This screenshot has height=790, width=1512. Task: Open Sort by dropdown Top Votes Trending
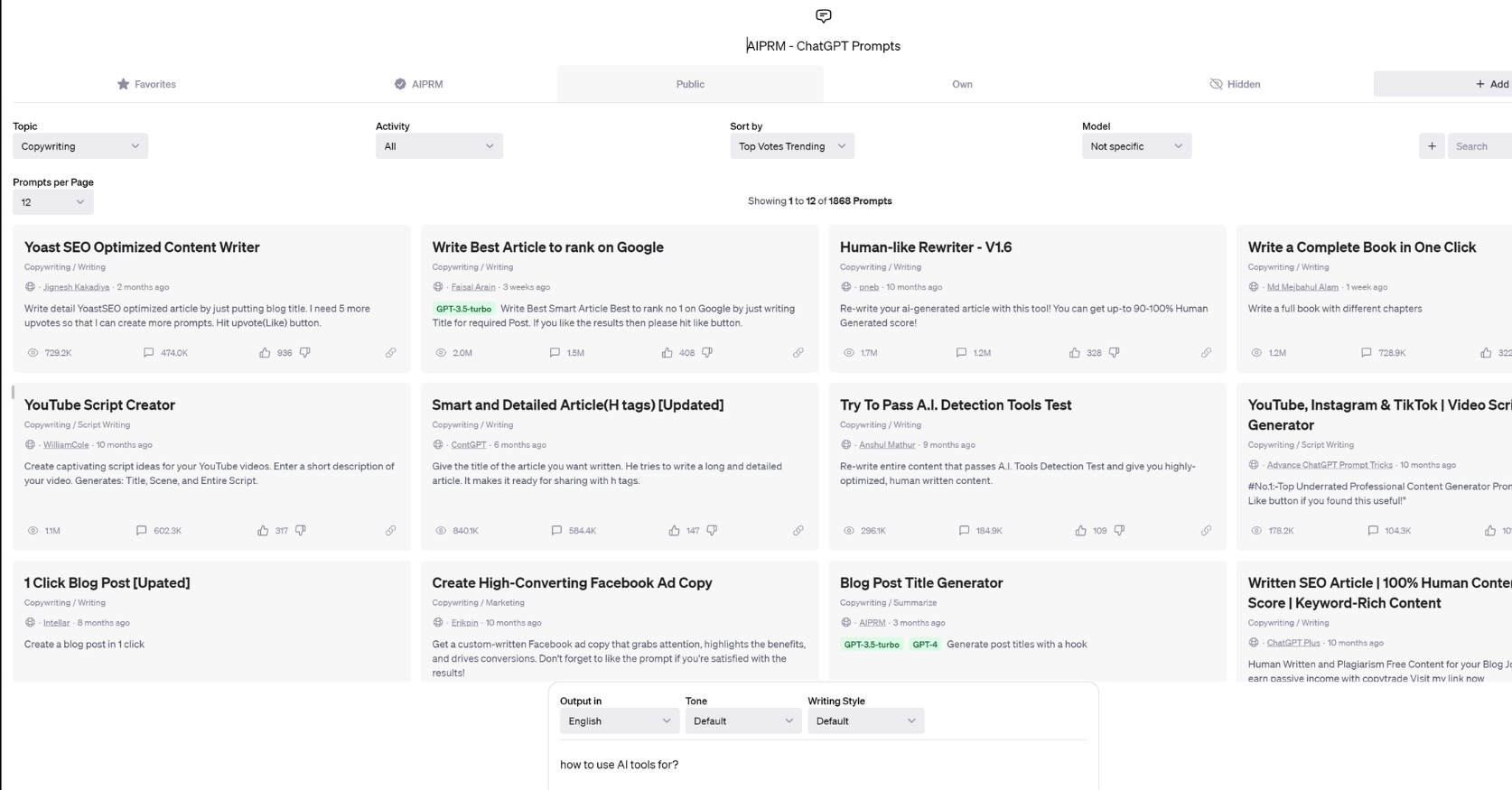point(792,146)
